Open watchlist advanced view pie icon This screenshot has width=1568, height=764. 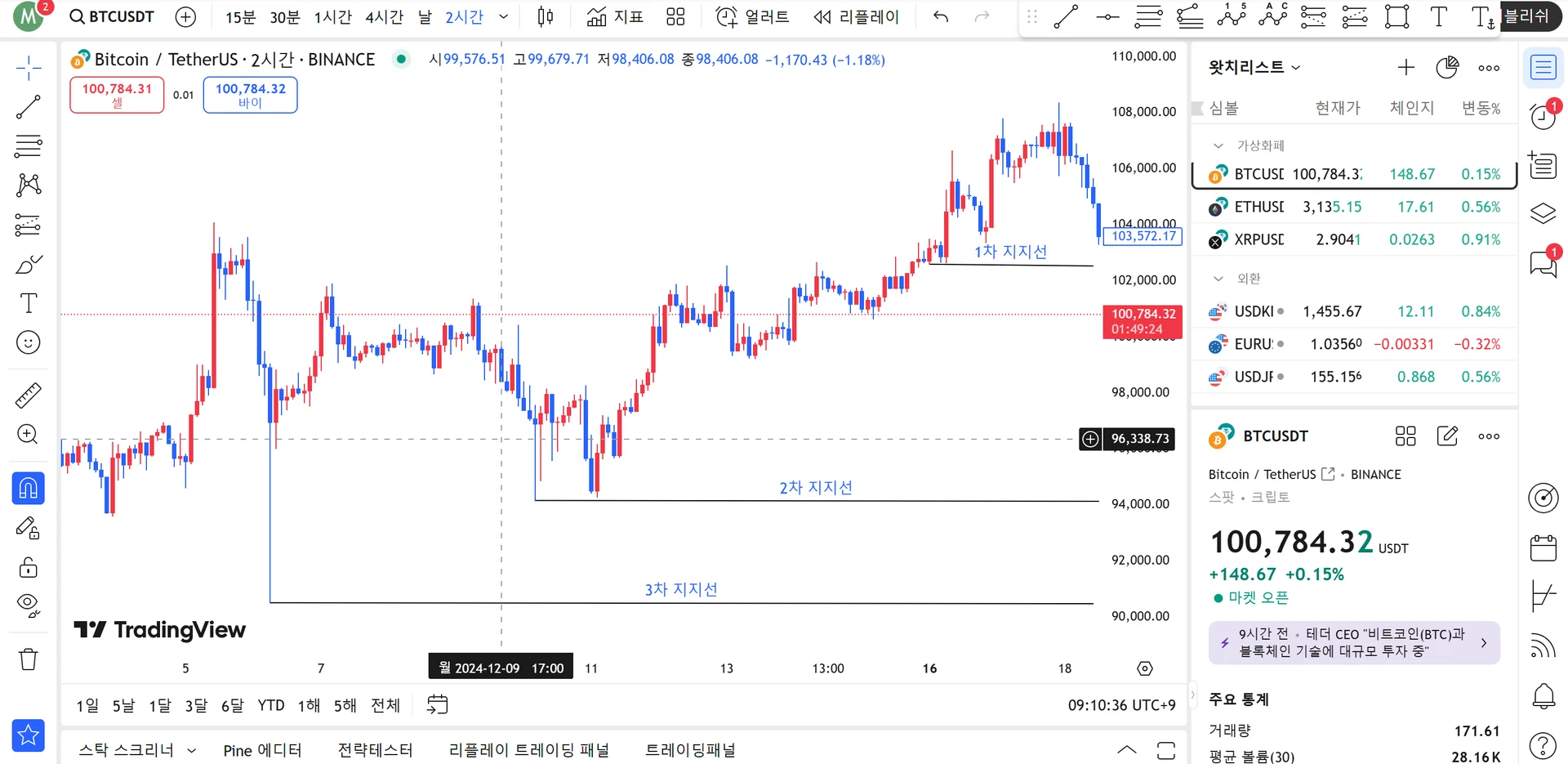pyautogui.click(x=1447, y=68)
